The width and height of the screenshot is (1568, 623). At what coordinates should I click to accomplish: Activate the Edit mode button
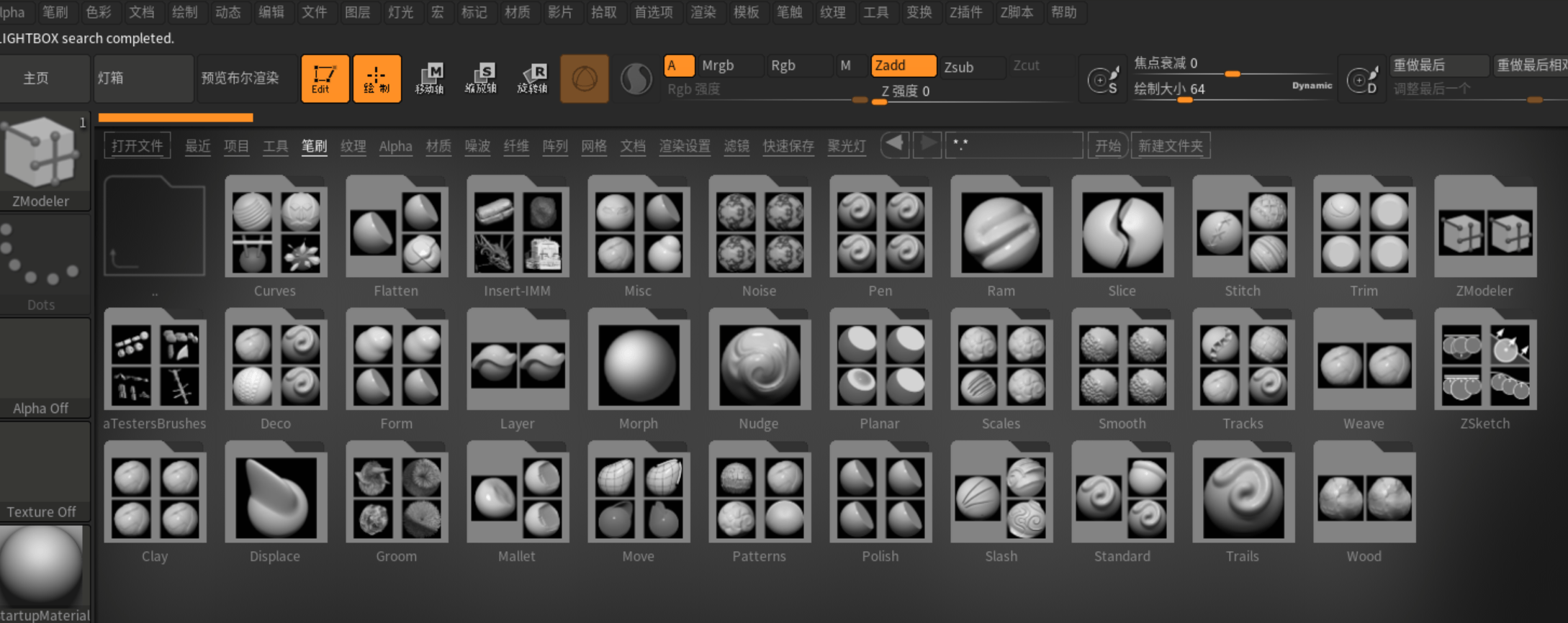click(x=325, y=78)
